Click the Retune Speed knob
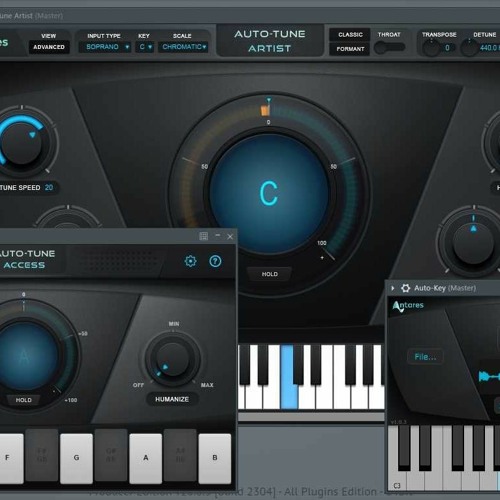 21,144
